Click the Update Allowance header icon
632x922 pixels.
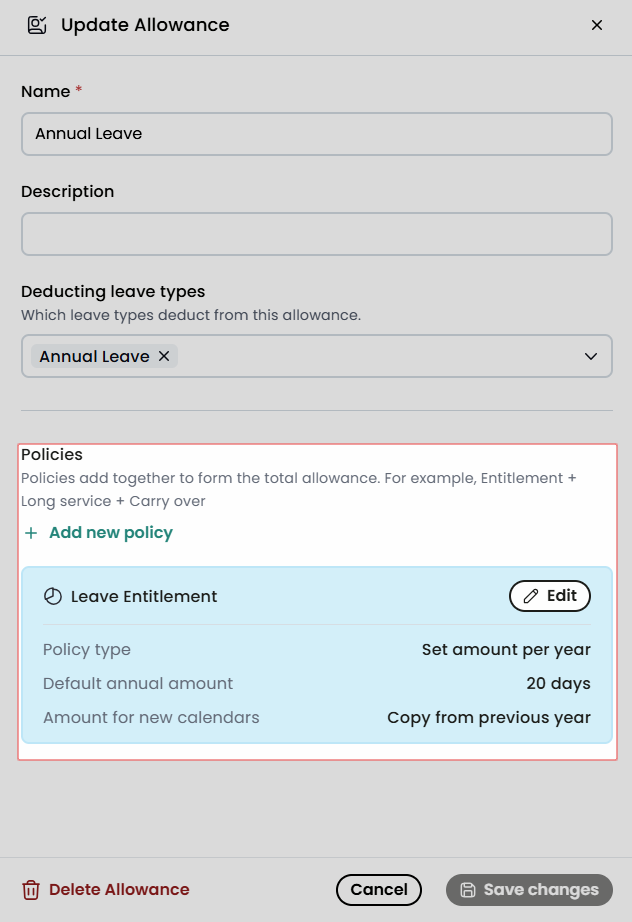pyautogui.click(x=37, y=25)
